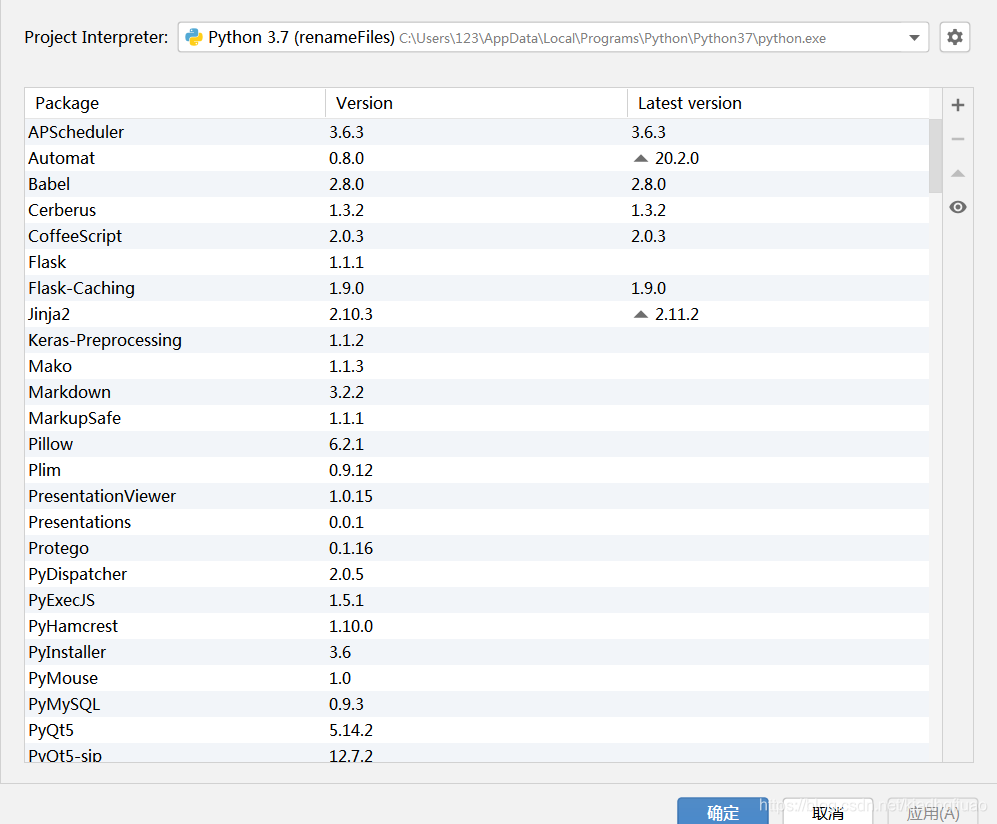997x824 pixels.
Task: Select the Automat package row
Action: point(477,158)
